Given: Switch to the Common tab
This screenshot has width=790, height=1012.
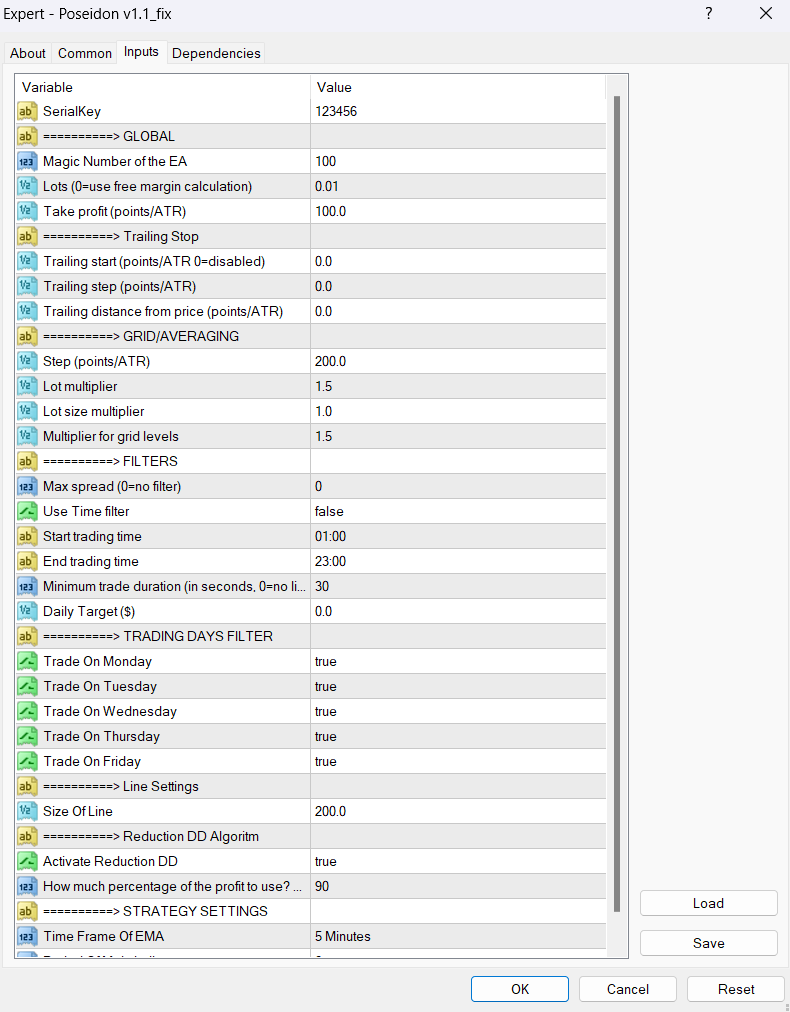Looking at the screenshot, I should point(85,53).
